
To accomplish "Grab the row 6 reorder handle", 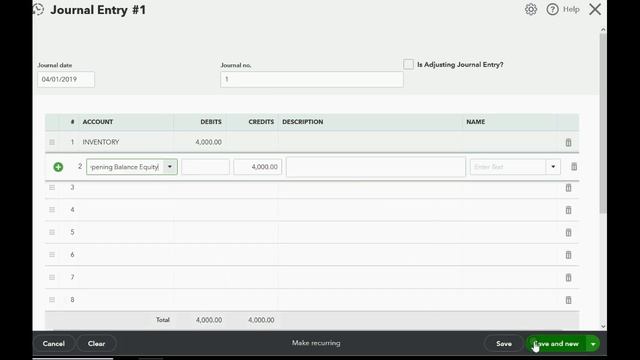I will coord(52,255).
